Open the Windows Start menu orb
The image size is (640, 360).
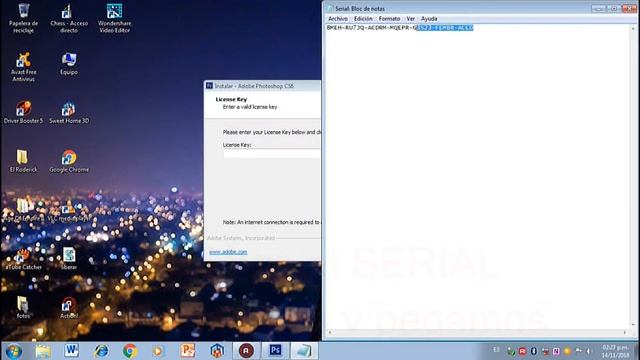point(14,351)
